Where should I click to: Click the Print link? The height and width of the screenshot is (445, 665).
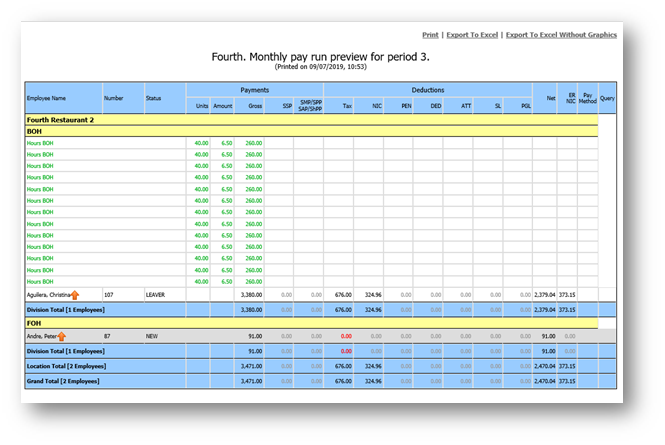430,34
